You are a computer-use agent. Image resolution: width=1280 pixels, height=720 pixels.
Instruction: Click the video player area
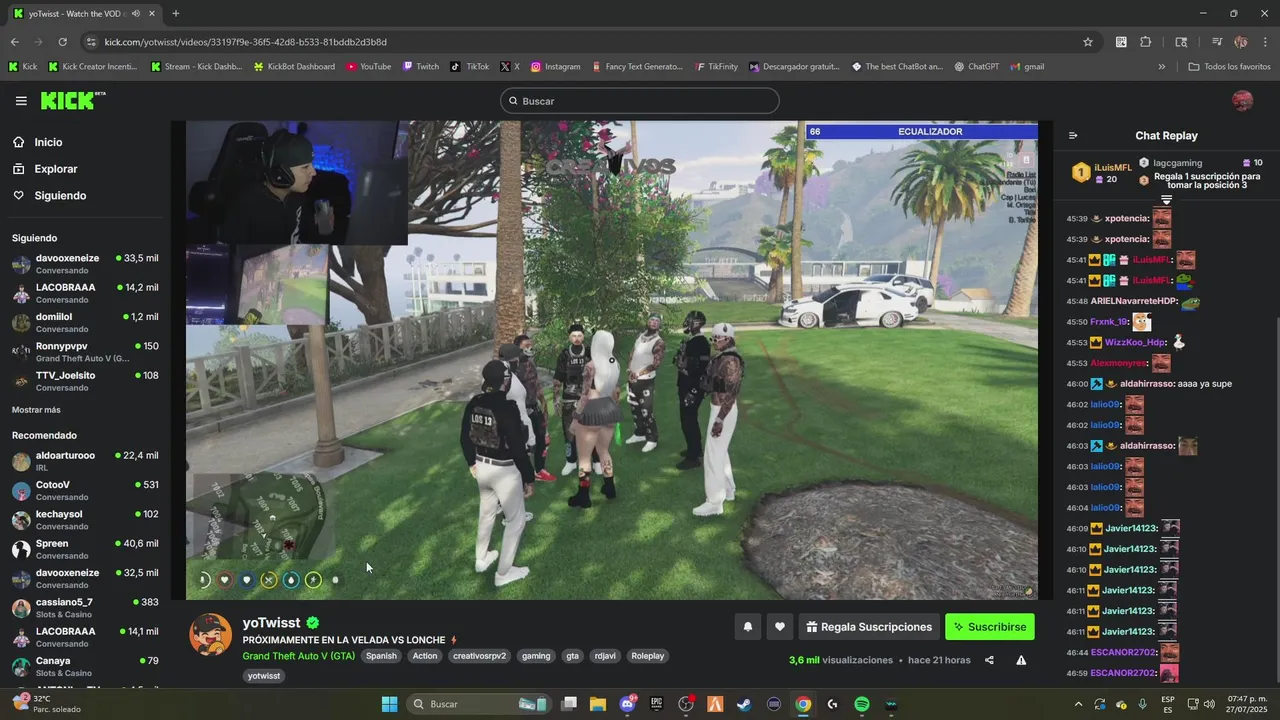point(612,360)
